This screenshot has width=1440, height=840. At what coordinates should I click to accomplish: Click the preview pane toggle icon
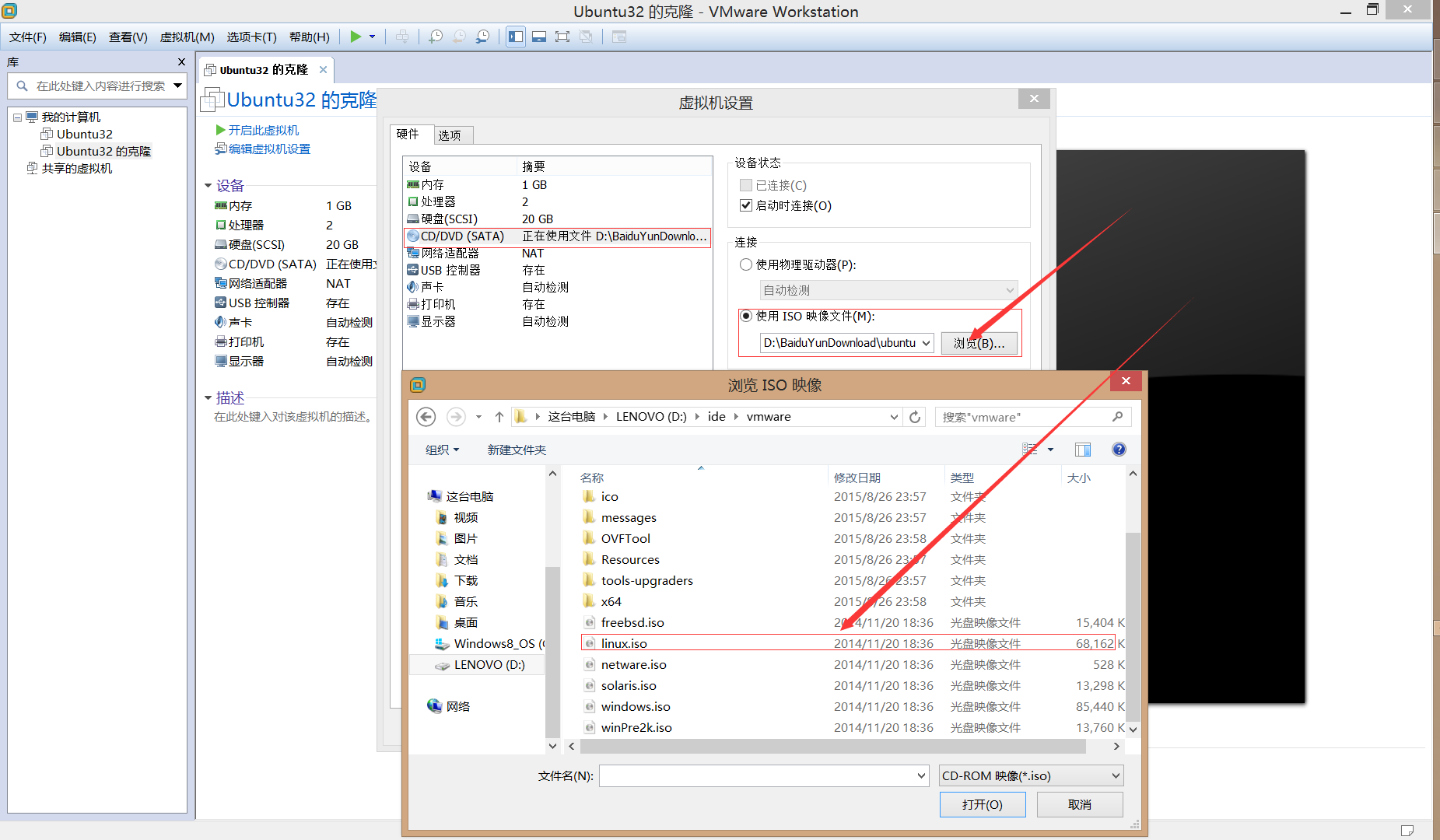click(x=1083, y=450)
